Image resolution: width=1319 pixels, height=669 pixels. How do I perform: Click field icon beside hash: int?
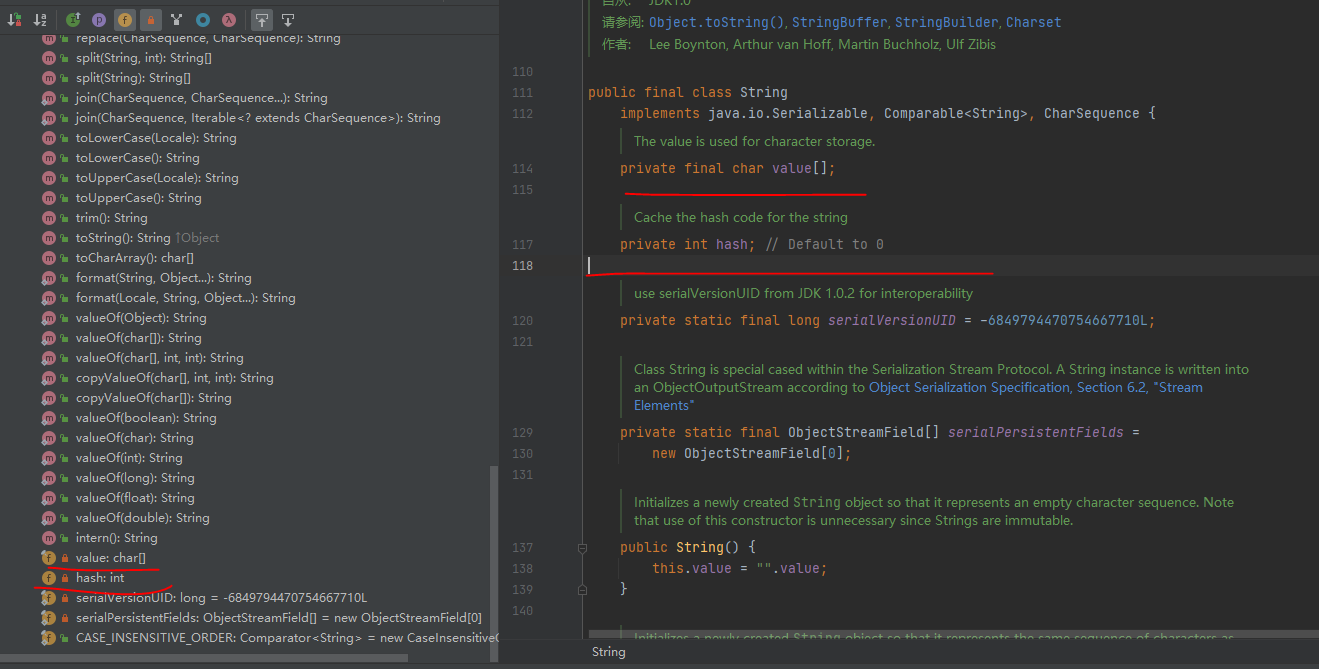point(48,578)
